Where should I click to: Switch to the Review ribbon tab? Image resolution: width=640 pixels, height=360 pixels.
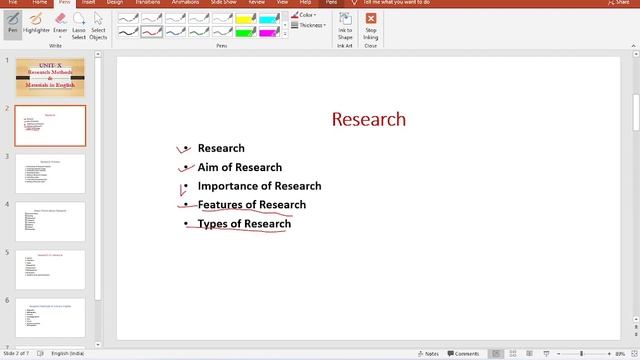(257, 2)
